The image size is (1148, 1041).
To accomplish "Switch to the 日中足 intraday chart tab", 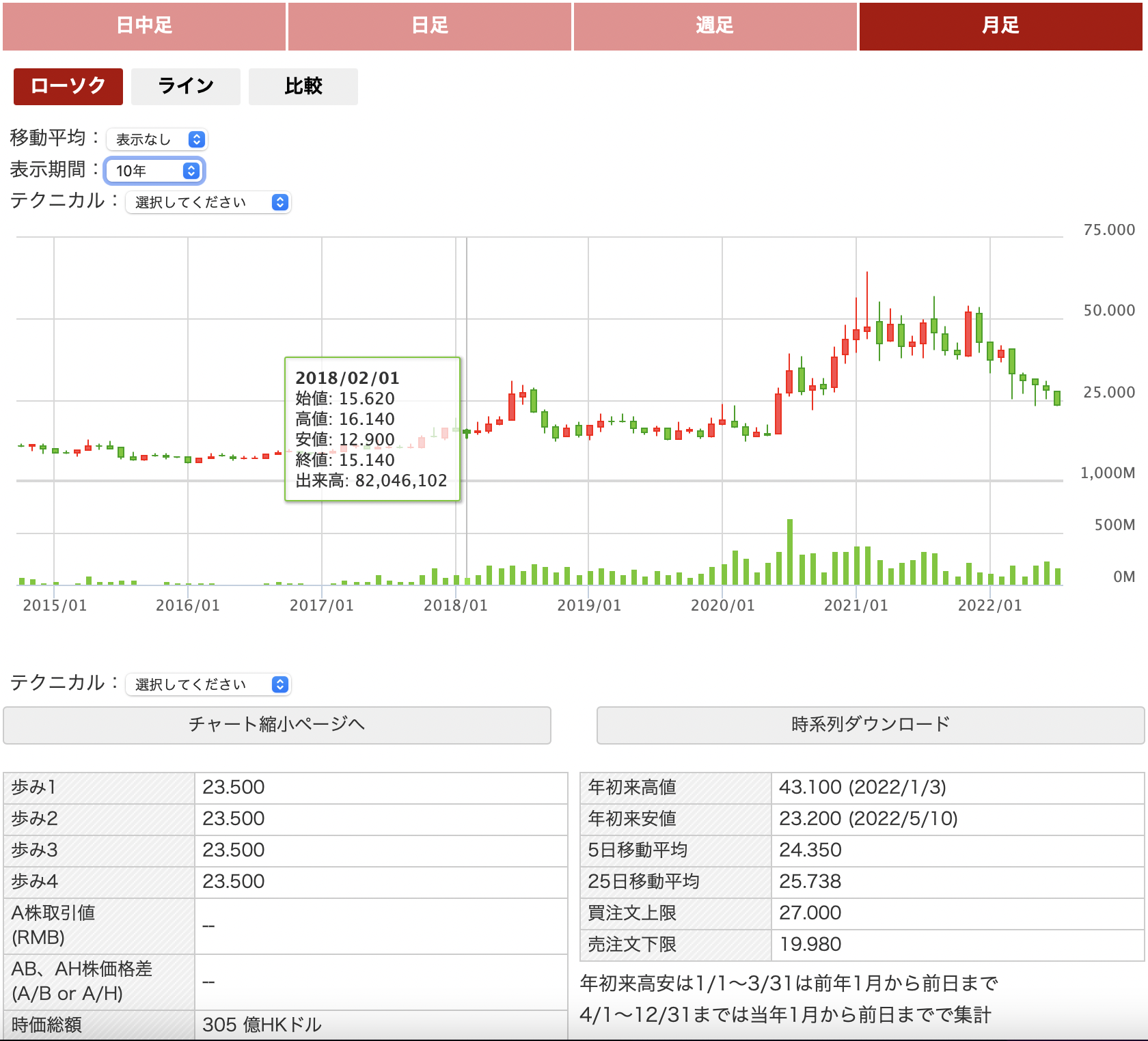I will coord(144,26).
